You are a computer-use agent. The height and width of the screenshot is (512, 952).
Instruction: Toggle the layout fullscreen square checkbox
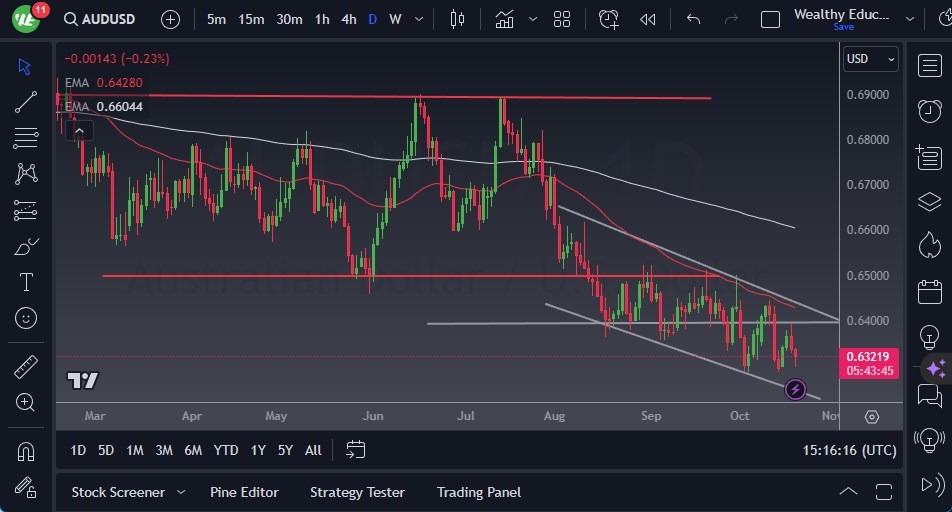(x=770, y=19)
